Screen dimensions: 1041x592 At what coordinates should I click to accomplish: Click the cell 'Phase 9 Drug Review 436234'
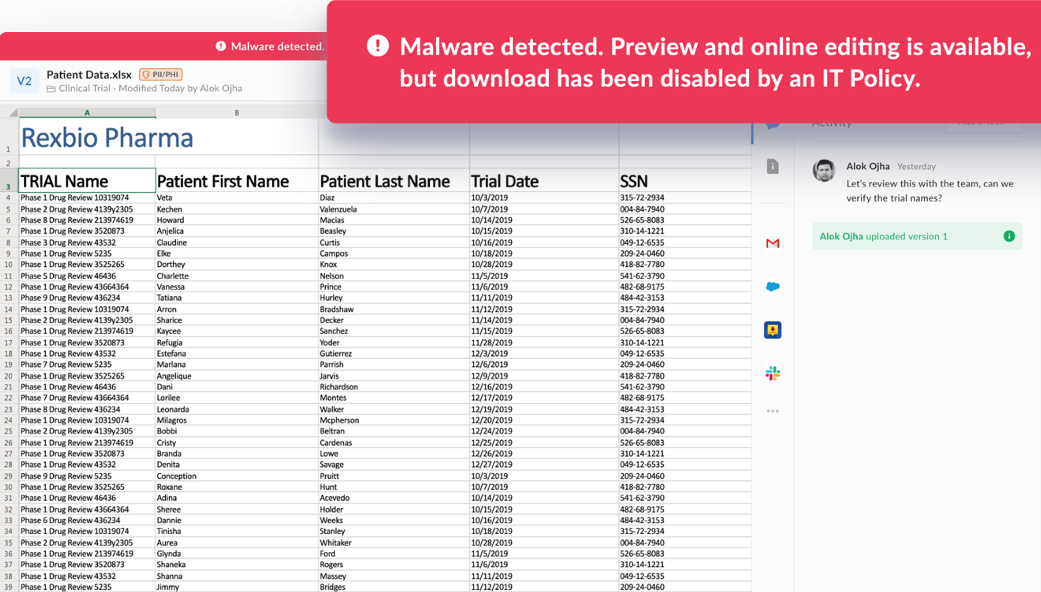87,298
